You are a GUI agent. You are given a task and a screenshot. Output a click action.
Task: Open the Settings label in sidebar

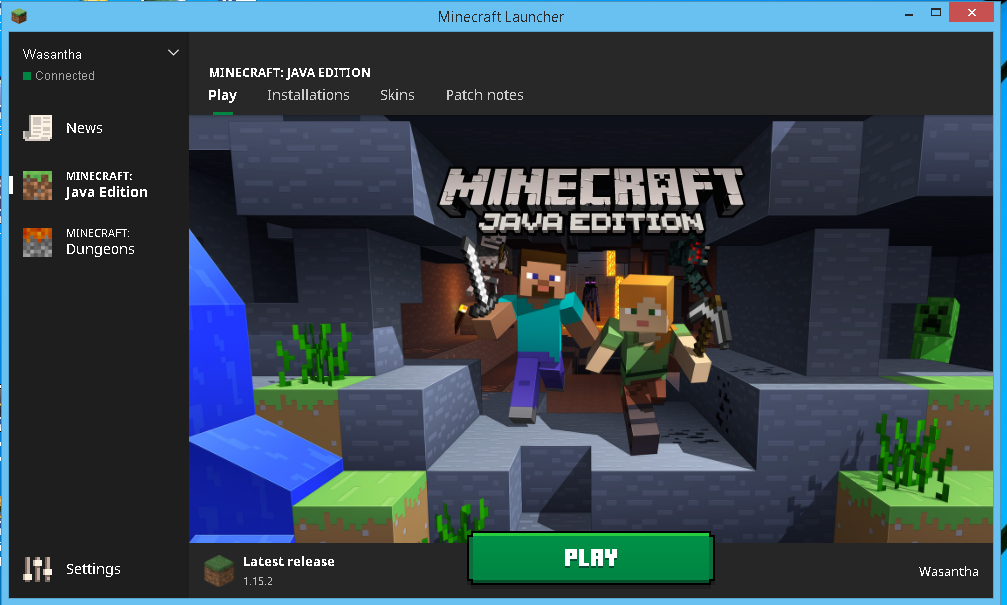point(93,569)
